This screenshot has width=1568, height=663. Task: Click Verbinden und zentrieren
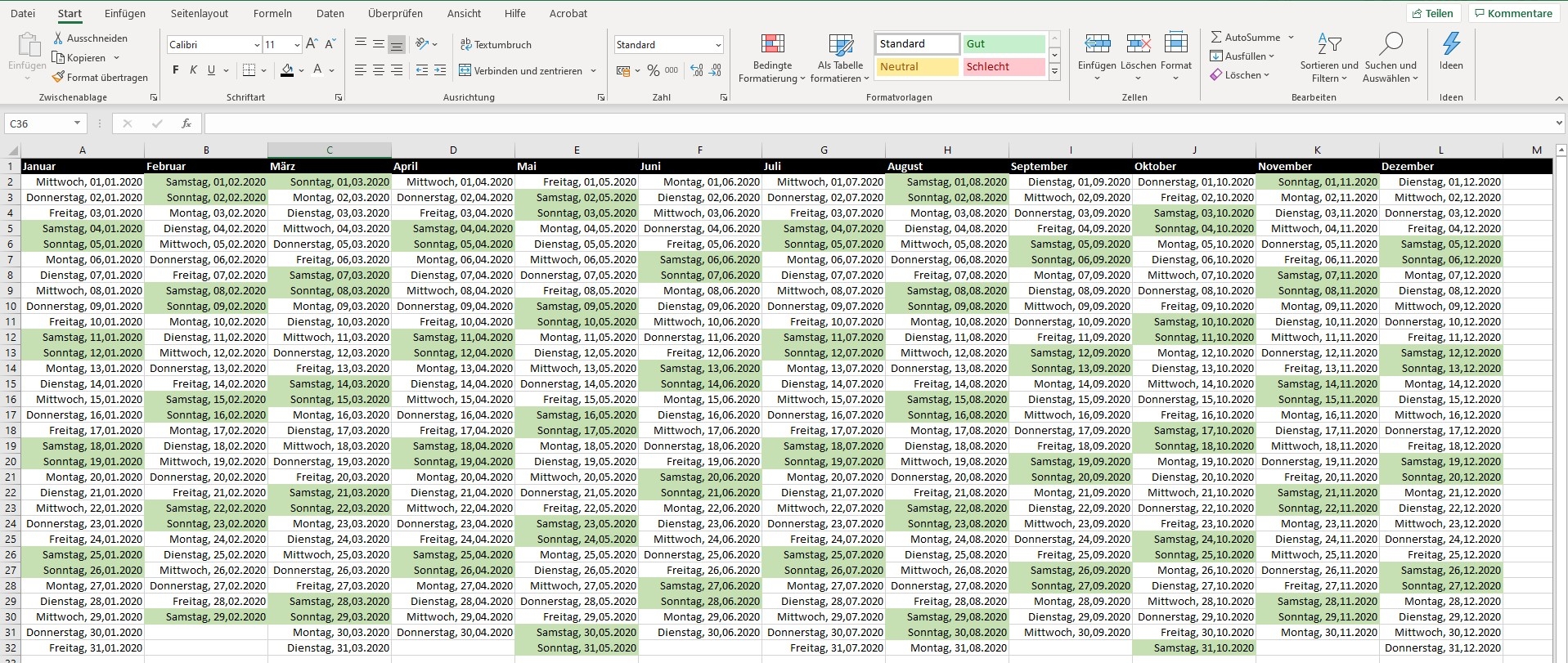[x=521, y=71]
